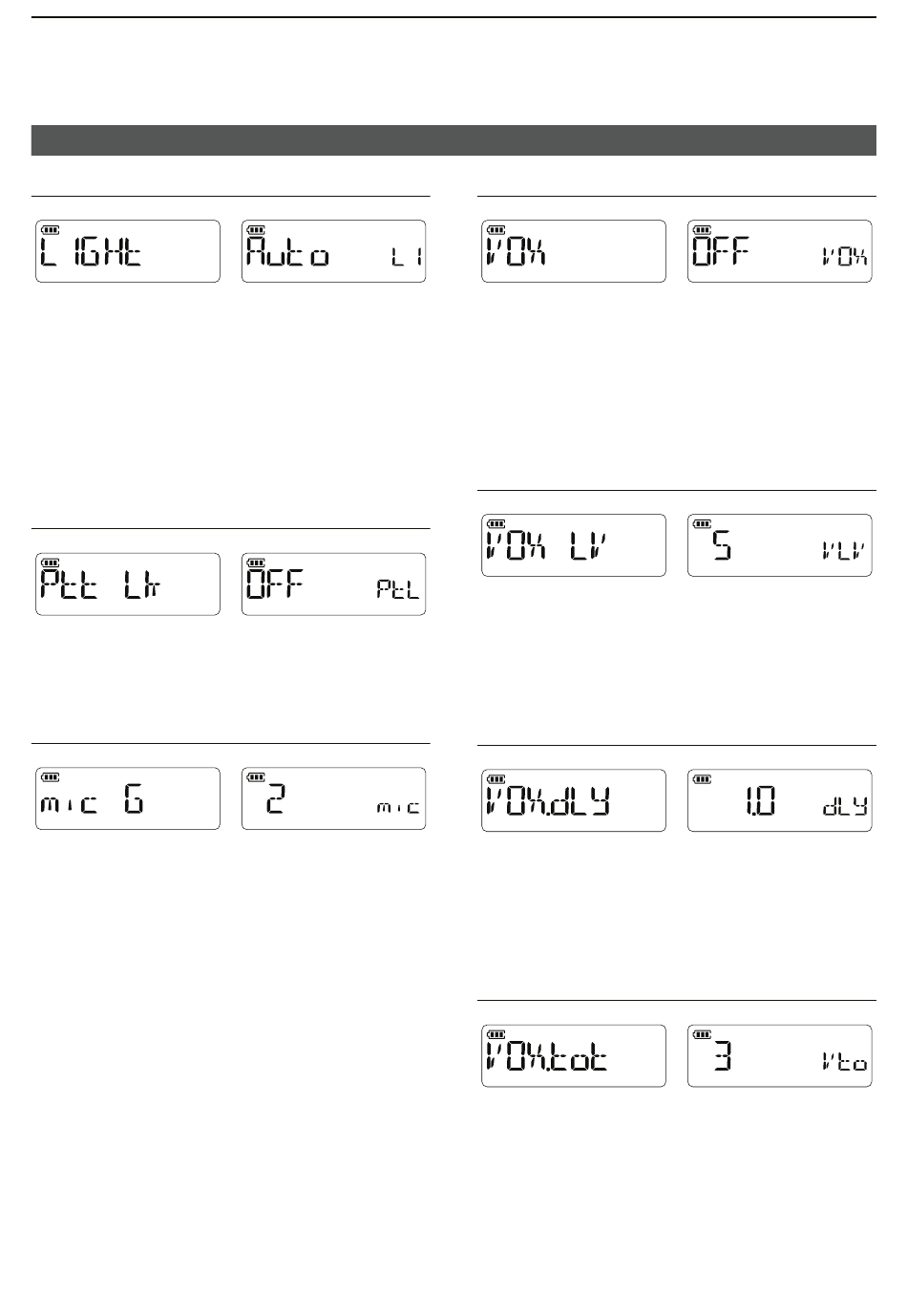Click the battery icon in LIGHT display
This screenshot has width=907, height=1316.
point(50,229)
